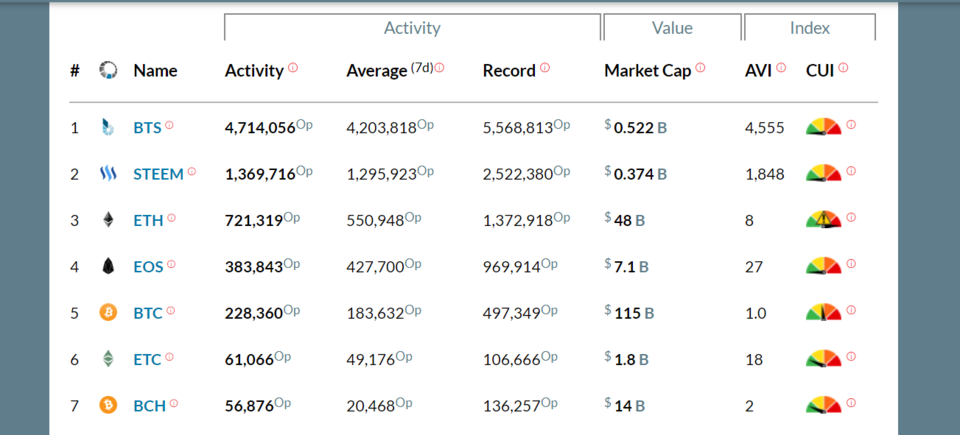Click the market cap value $7.1 B

(x=626, y=267)
